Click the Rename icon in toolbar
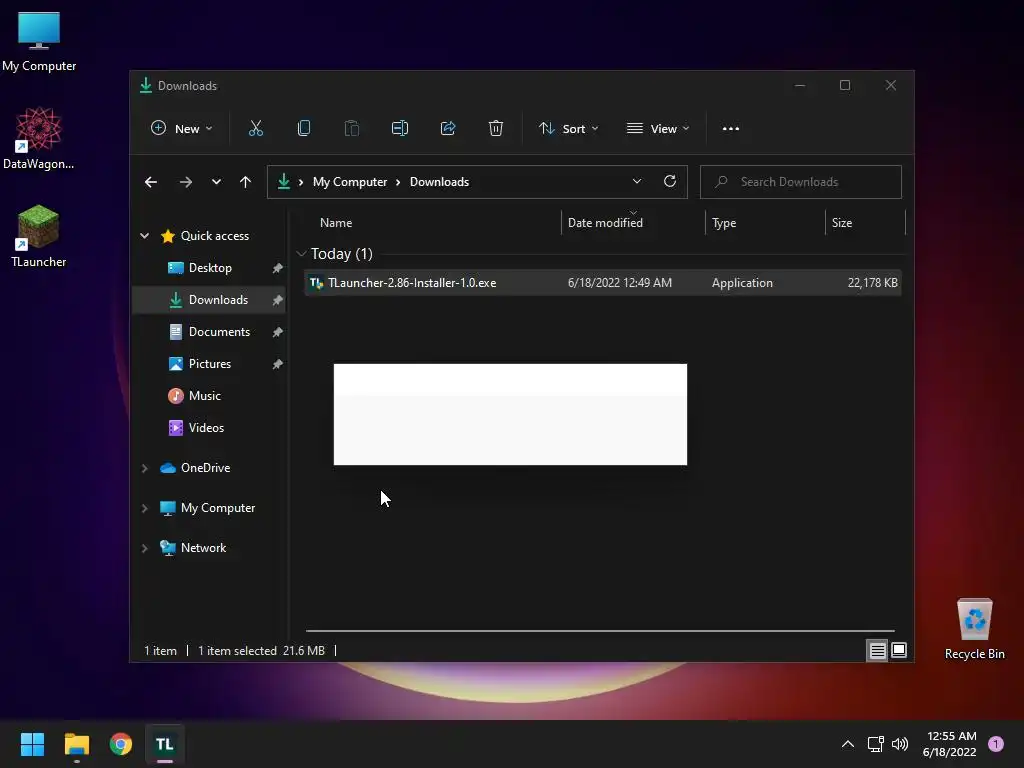The height and width of the screenshot is (768, 1024). [x=400, y=129]
